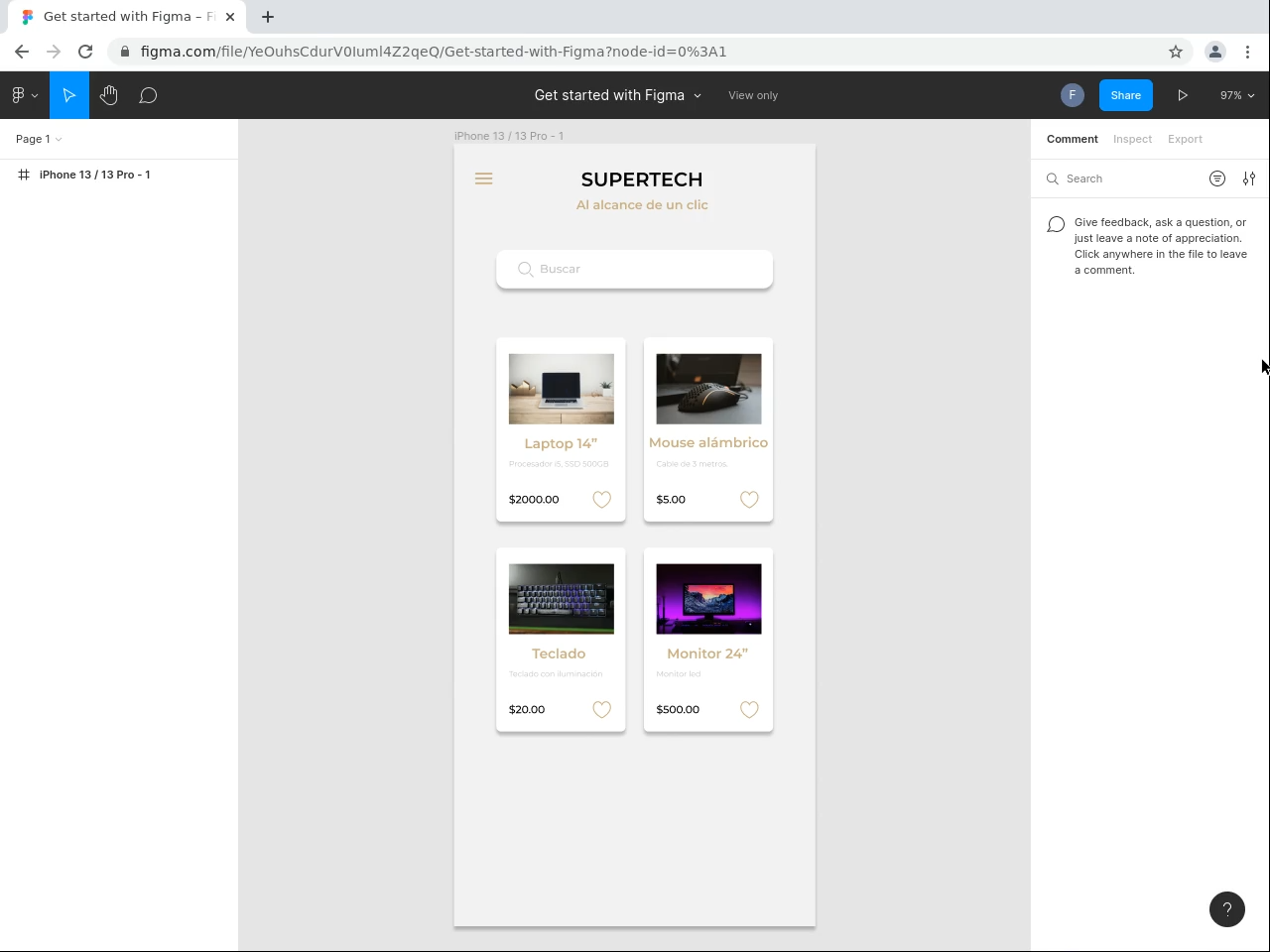Image resolution: width=1270 pixels, height=952 pixels.
Task: Click the iPhone 13 / 13 Pro frame label
Action: pos(509,136)
